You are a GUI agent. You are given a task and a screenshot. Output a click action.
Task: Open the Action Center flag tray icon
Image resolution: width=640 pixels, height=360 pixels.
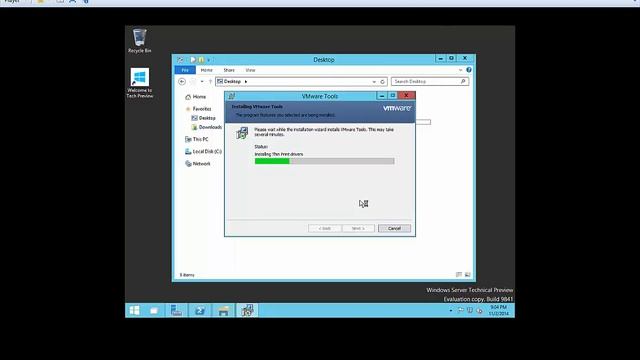pos(461,310)
